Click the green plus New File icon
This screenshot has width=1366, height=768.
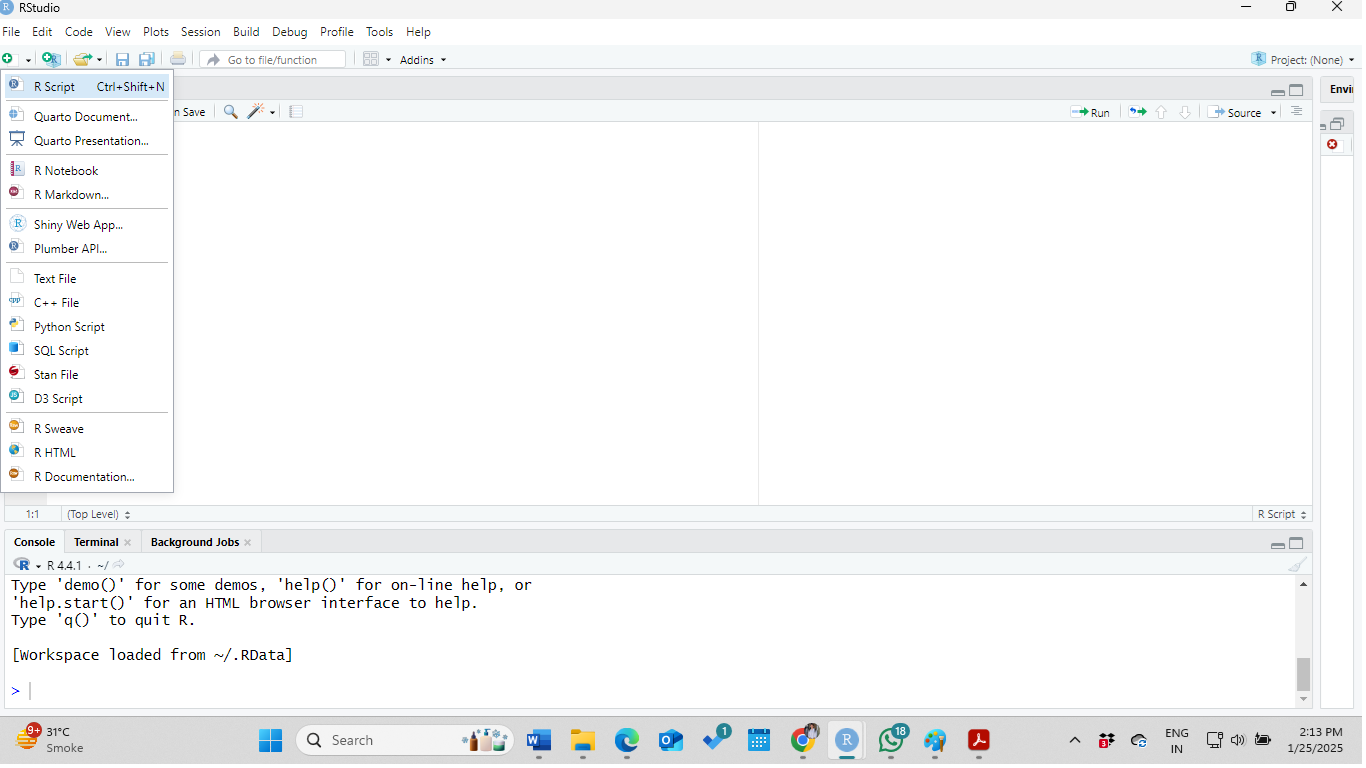point(9,60)
